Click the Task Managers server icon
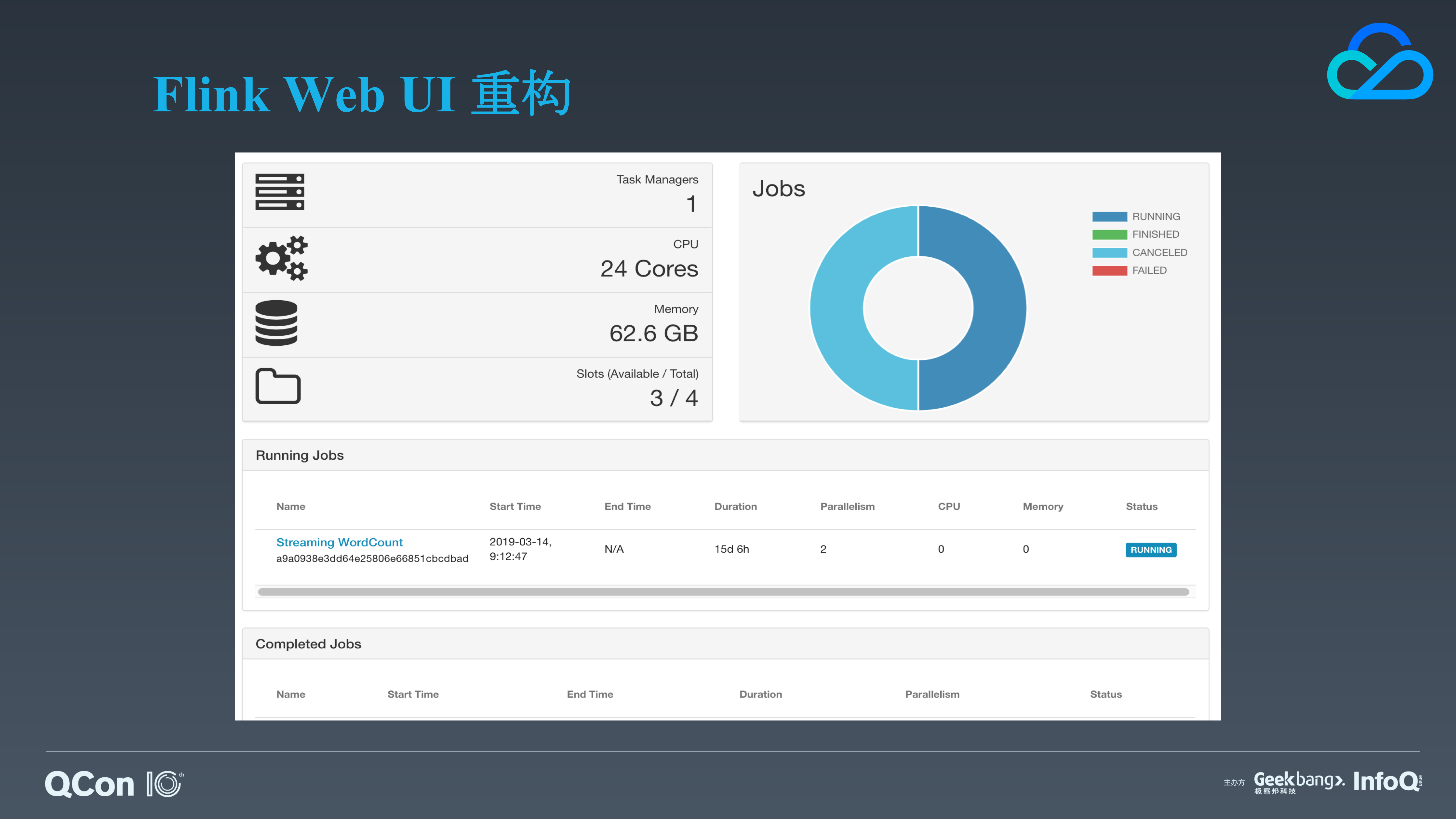1456x819 pixels. (x=280, y=192)
